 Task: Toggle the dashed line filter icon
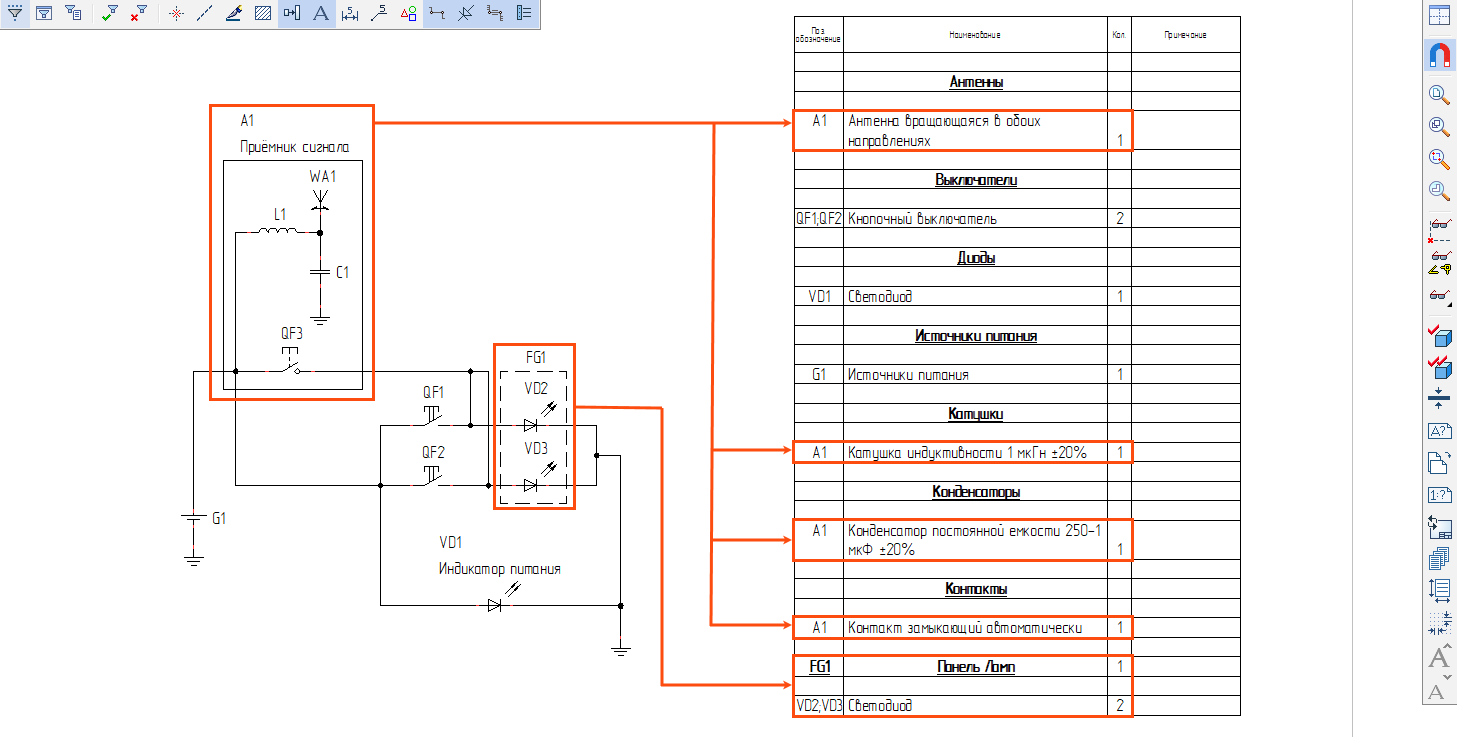coord(205,13)
